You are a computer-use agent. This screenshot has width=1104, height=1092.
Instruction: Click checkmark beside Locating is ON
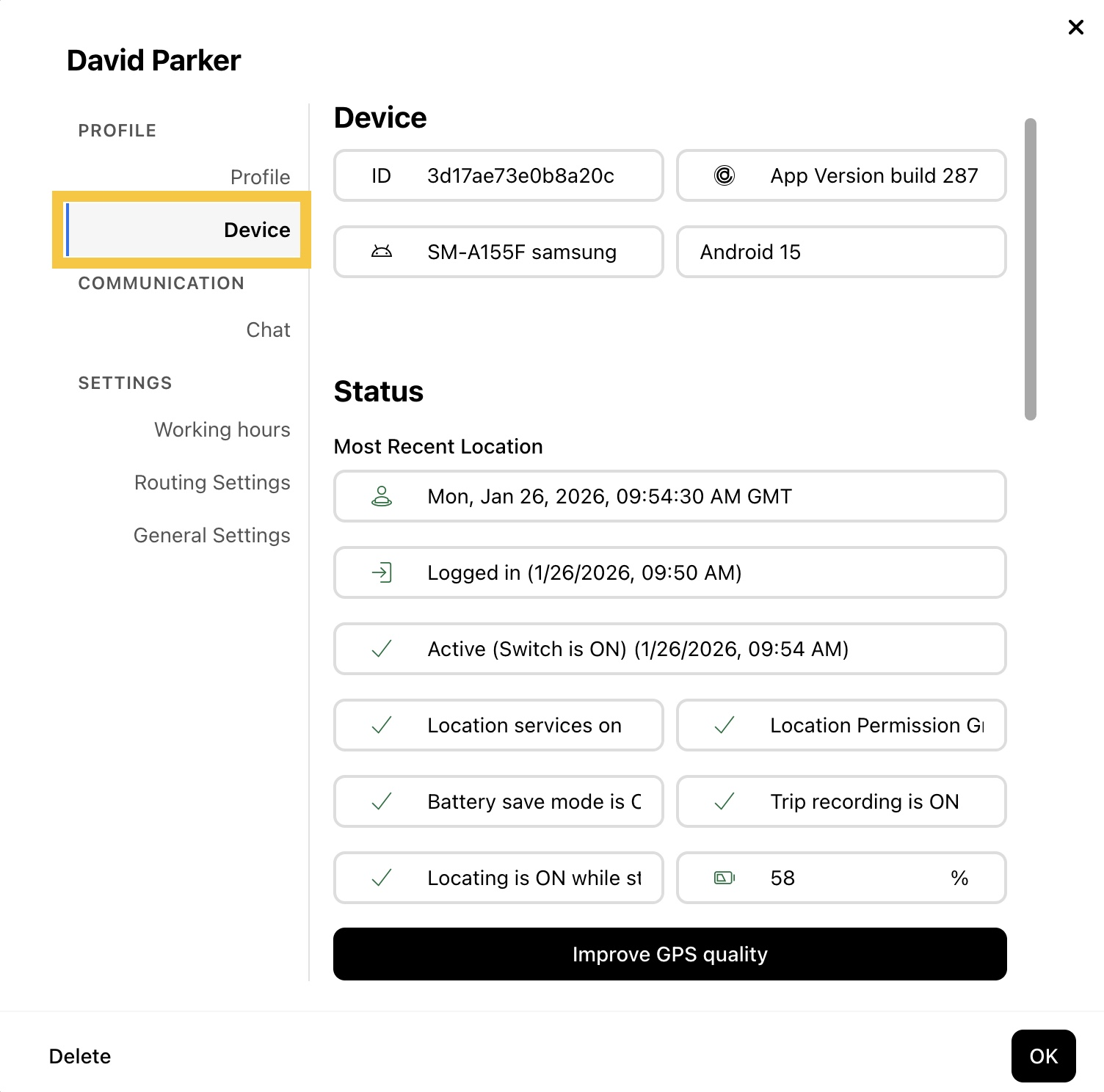click(382, 878)
